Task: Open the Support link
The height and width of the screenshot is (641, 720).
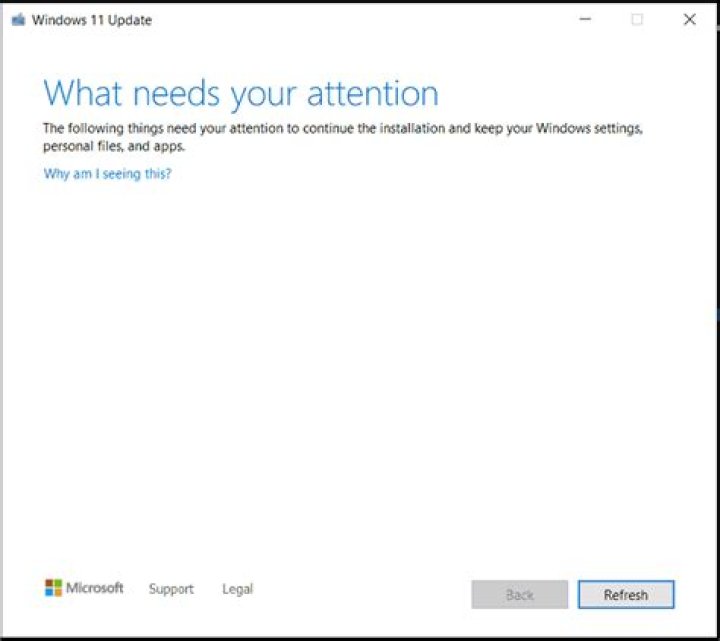Action: coord(171,589)
